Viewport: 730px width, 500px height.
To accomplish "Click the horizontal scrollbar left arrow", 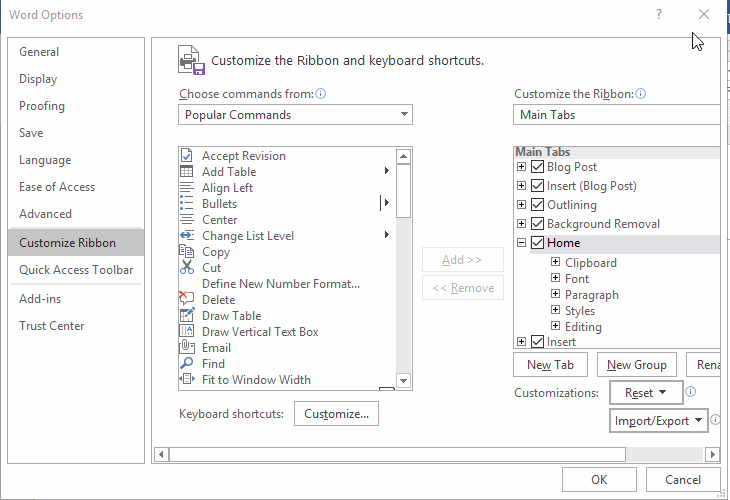I will click(161, 454).
